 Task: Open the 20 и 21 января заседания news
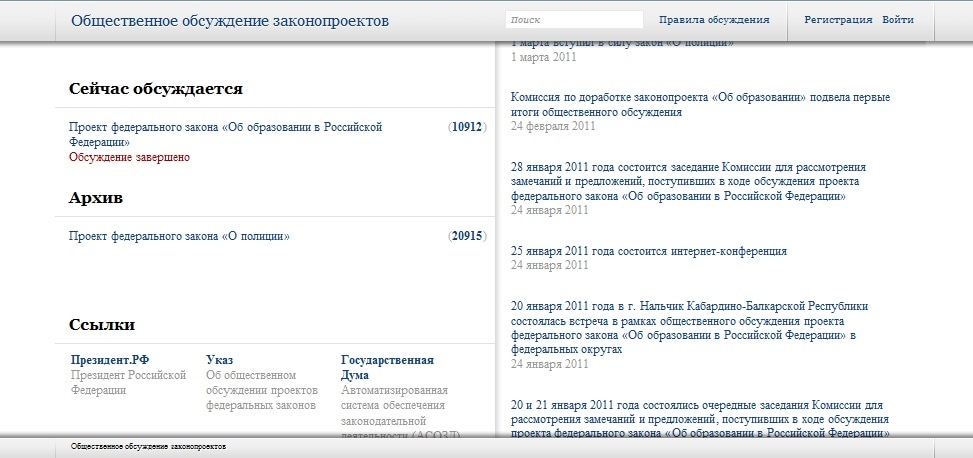[698, 419]
